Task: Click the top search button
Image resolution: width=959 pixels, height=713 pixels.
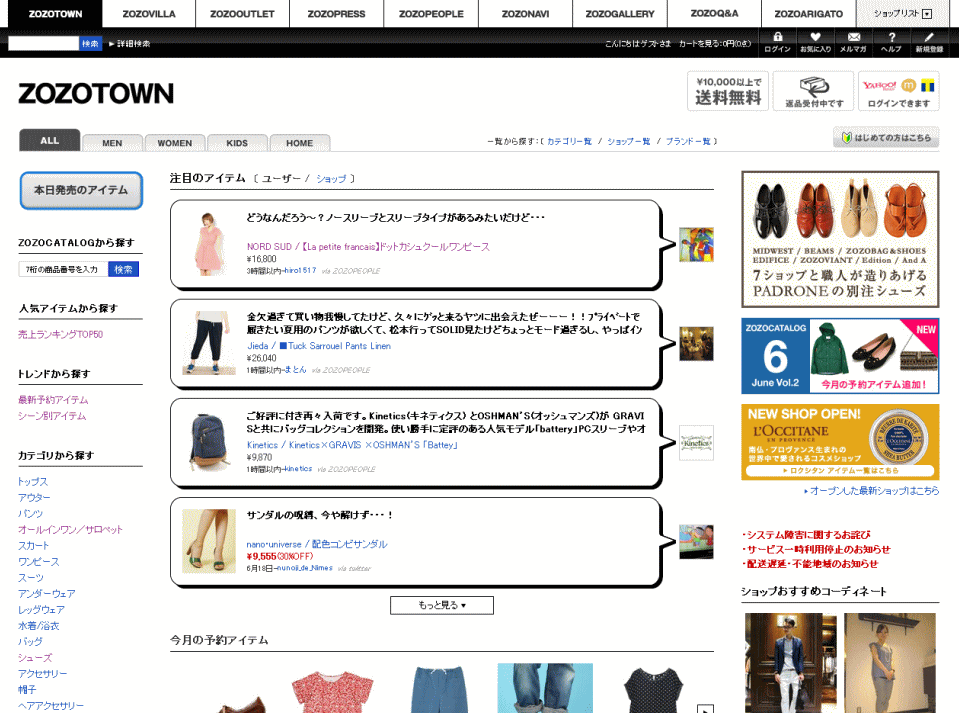Action: (90, 43)
